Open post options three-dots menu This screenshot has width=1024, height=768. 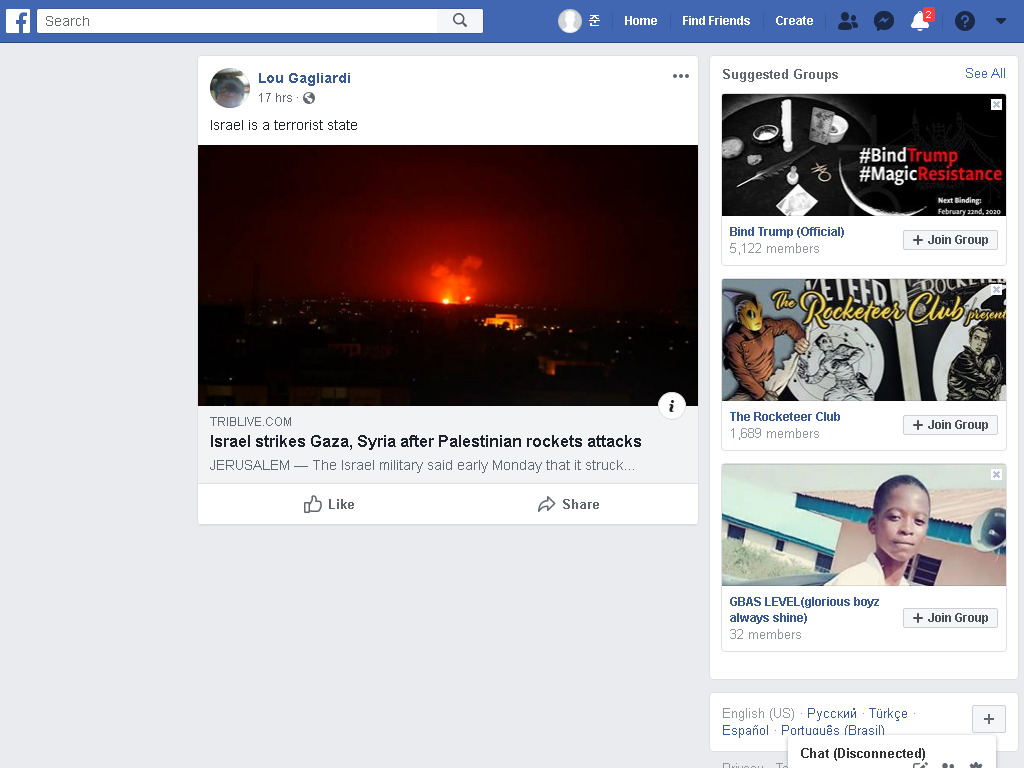pos(680,76)
